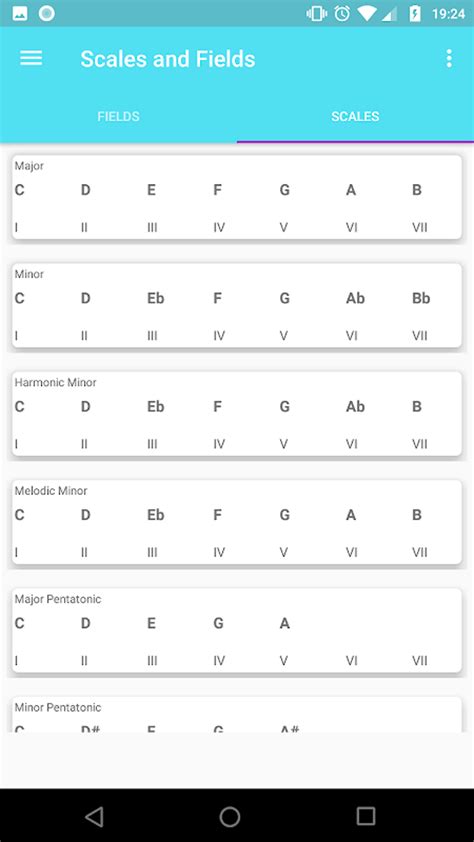
Task: Tap note Ab in Harmonic Minor scale
Action: click(x=355, y=407)
